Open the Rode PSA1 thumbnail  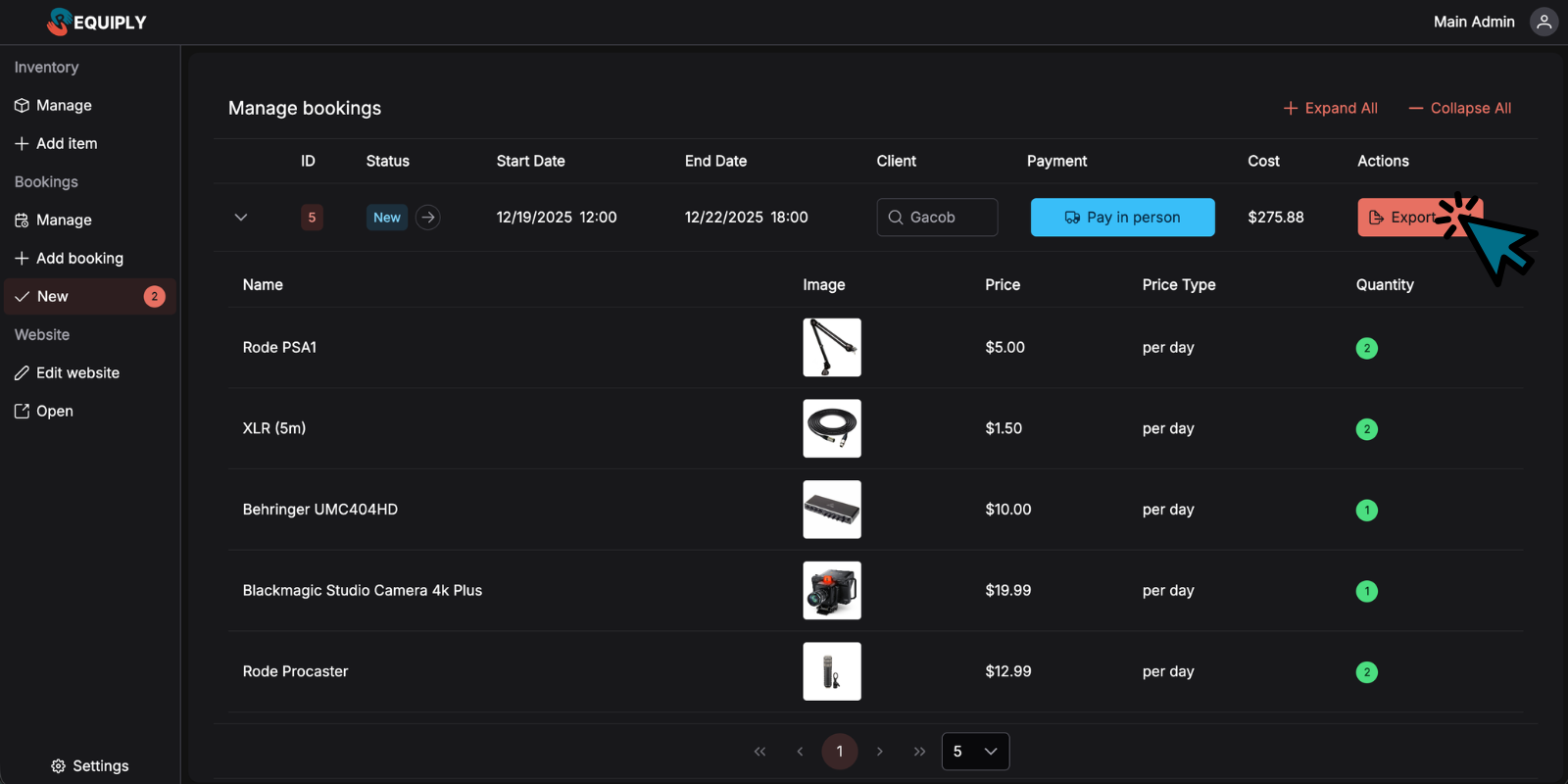coord(832,347)
